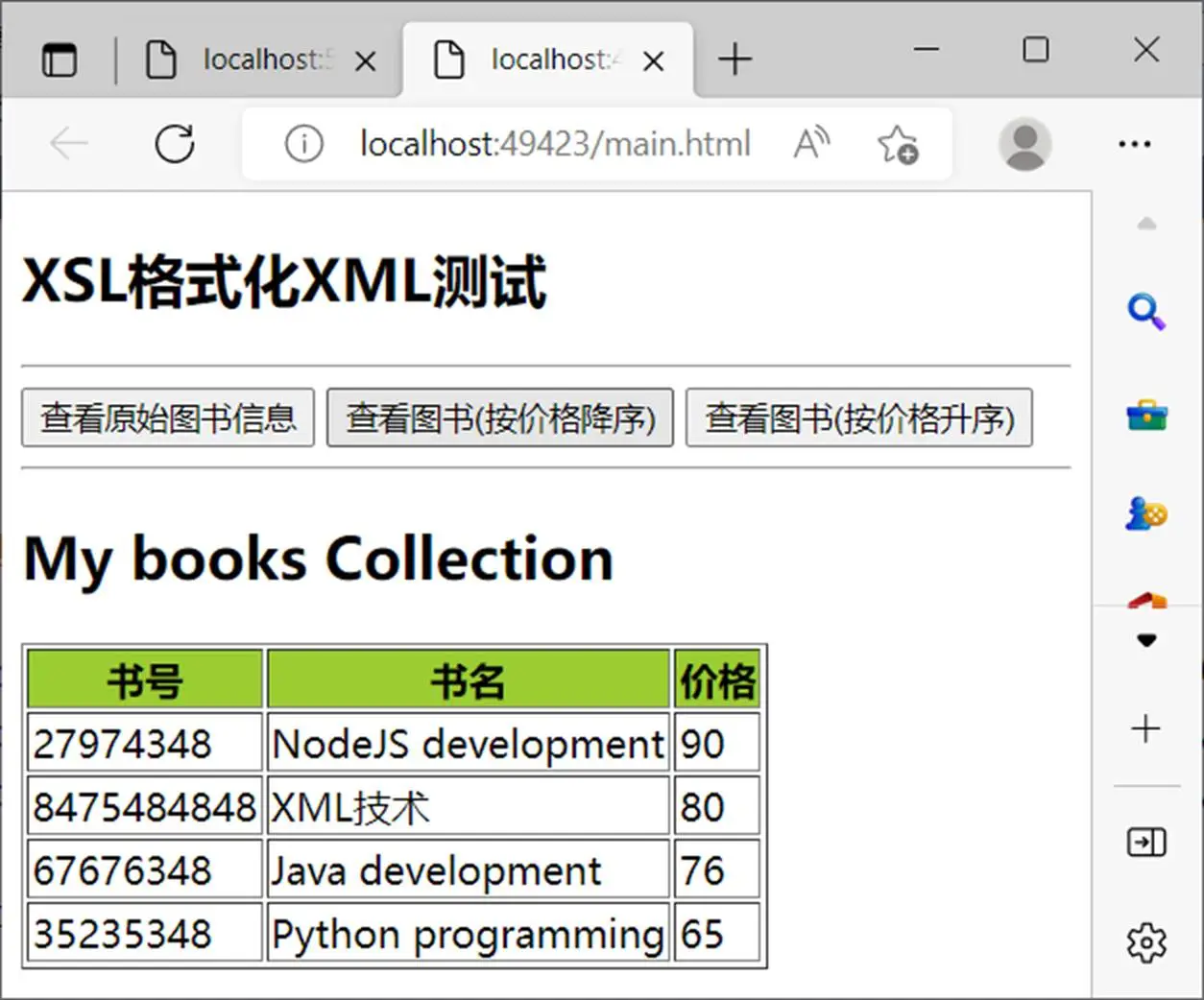Select NodeJS development cell
This screenshot has height=1000, width=1204.
[468, 743]
